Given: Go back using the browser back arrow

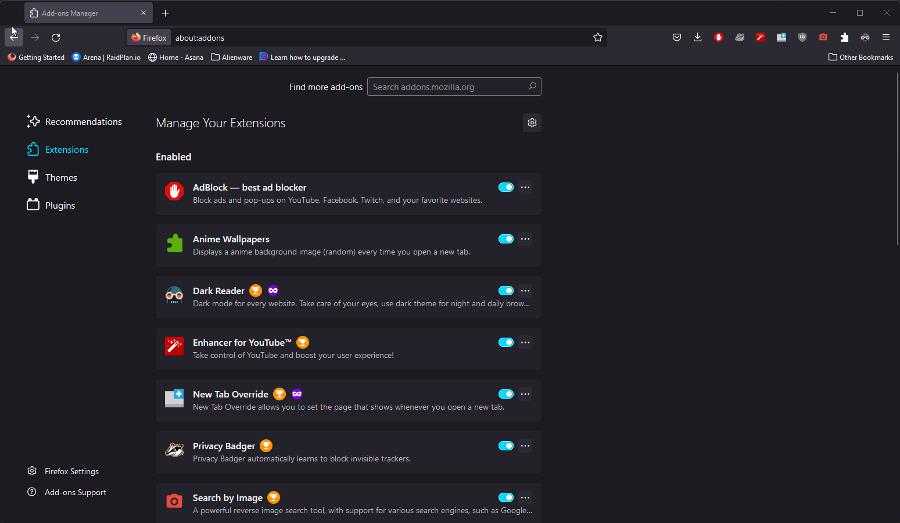Looking at the screenshot, I should (x=14, y=37).
